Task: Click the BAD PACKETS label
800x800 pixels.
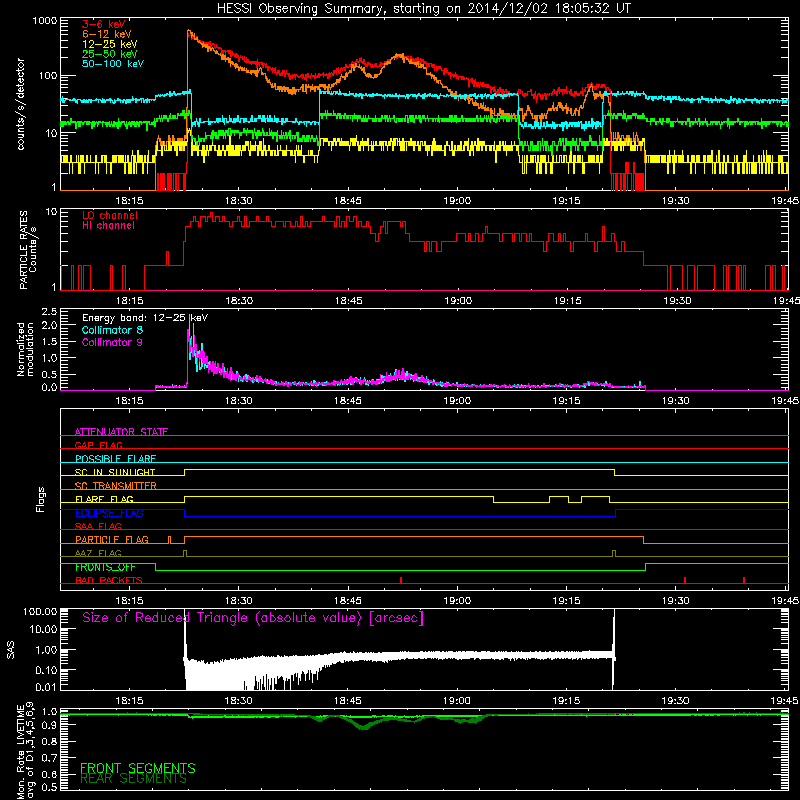Action: (x=109, y=580)
